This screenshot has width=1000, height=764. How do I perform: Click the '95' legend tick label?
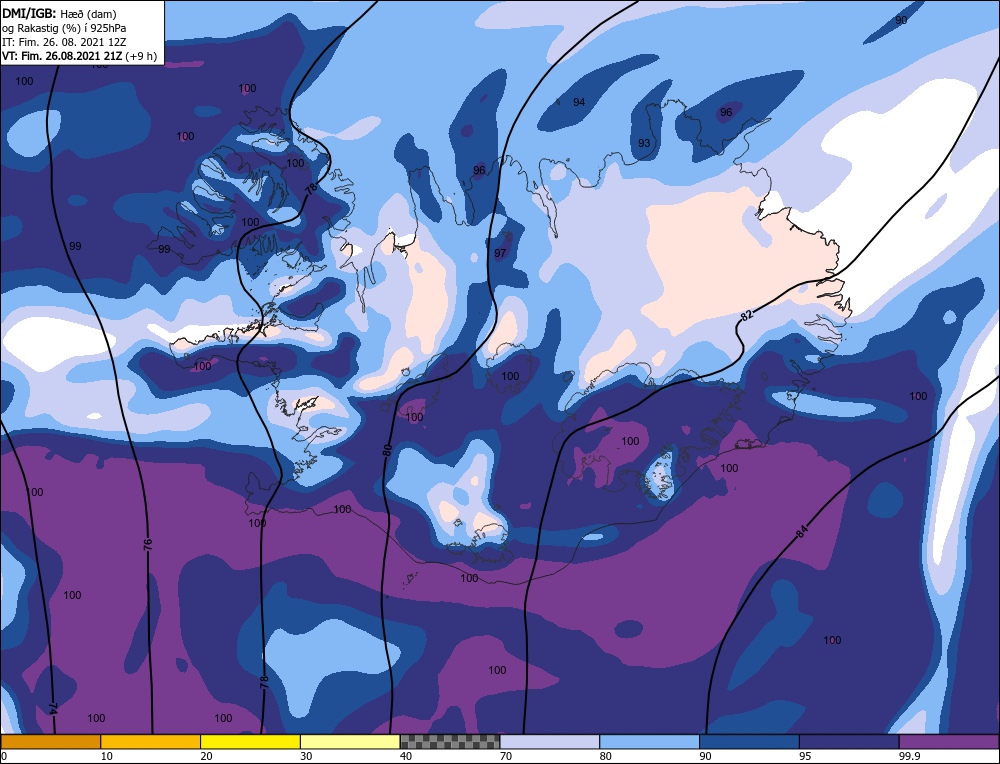(x=805, y=756)
